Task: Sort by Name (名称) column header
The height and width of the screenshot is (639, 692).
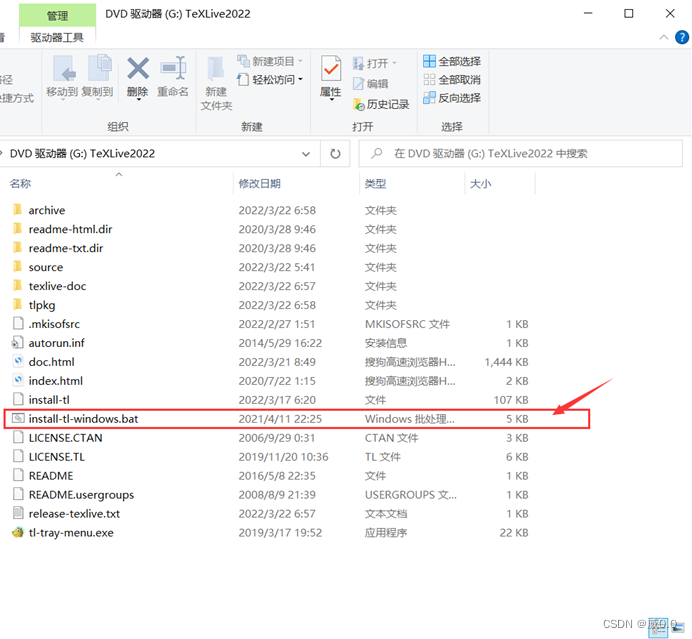Action: (x=20, y=184)
